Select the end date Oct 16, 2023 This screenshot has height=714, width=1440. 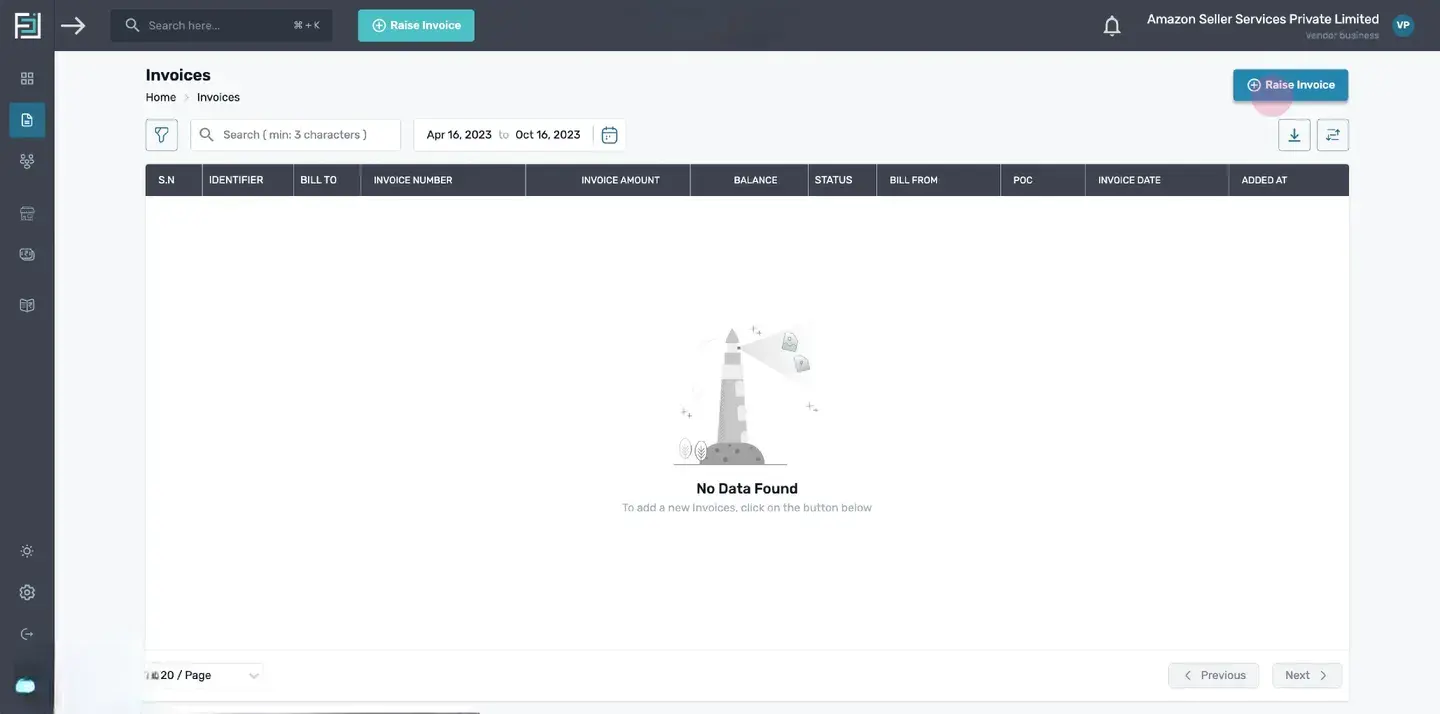[x=548, y=135]
